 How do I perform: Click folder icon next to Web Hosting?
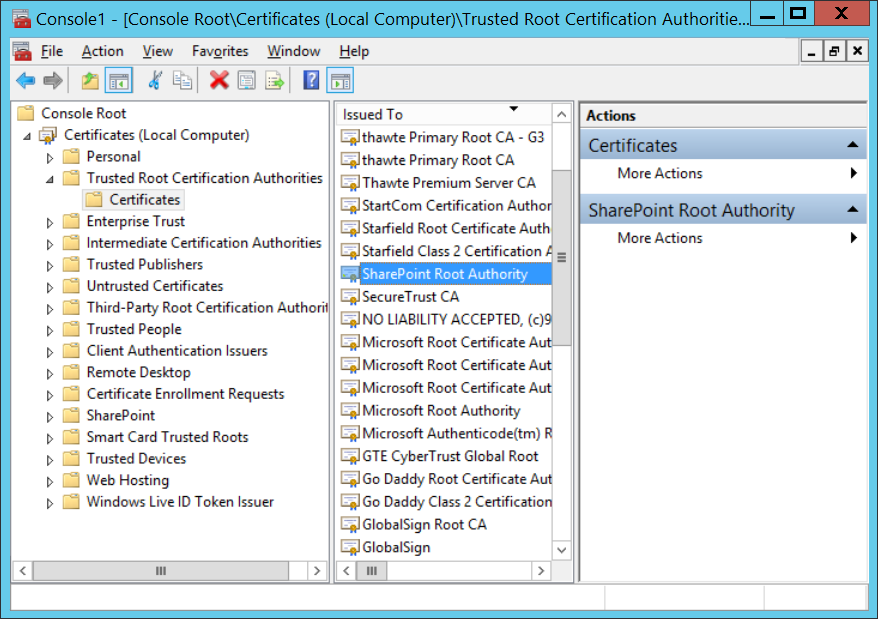pos(71,480)
